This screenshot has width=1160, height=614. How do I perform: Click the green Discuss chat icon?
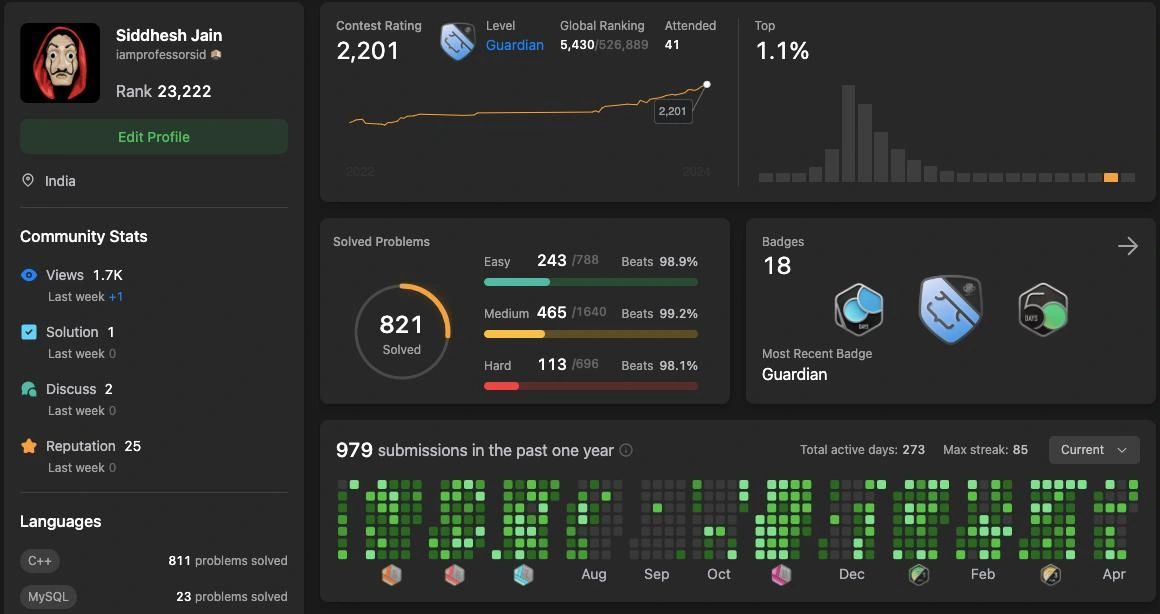click(29, 389)
